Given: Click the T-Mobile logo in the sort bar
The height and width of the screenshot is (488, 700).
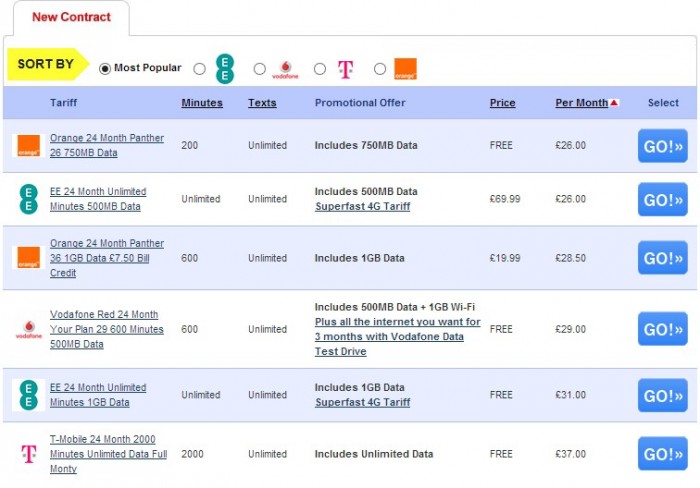Looking at the screenshot, I should (345, 69).
